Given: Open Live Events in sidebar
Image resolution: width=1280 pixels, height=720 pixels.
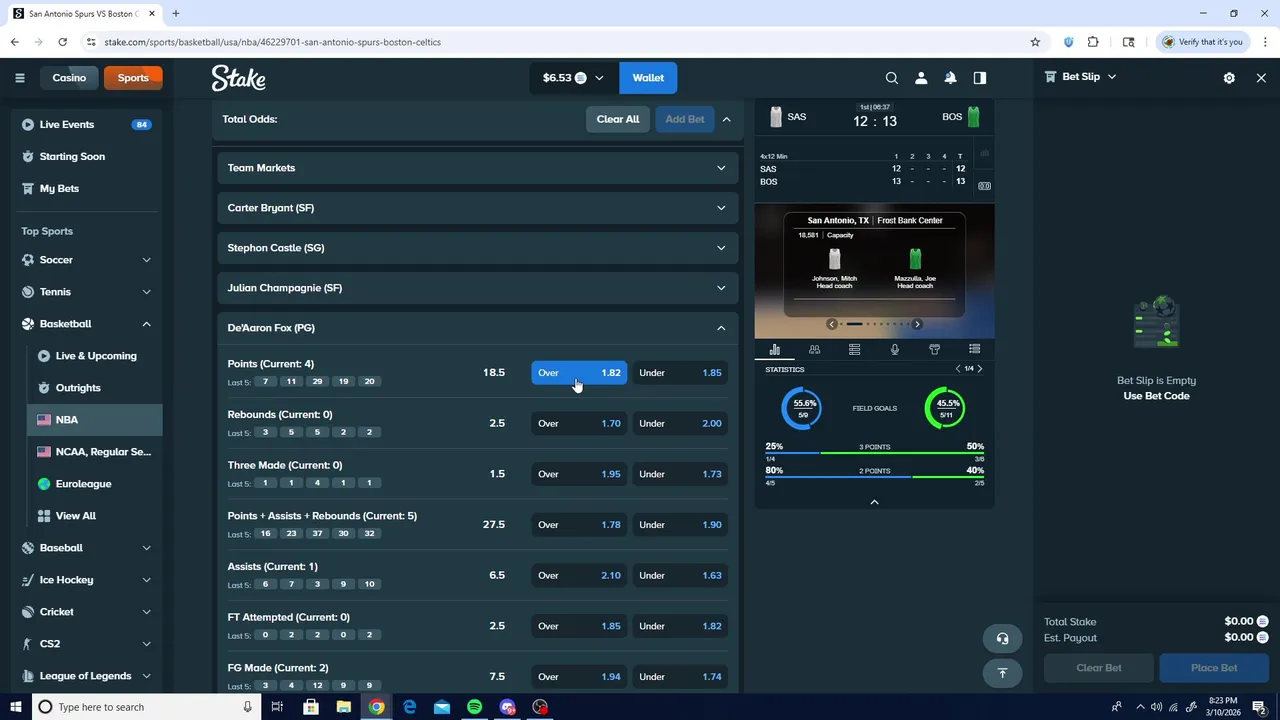Looking at the screenshot, I should [x=87, y=124].
